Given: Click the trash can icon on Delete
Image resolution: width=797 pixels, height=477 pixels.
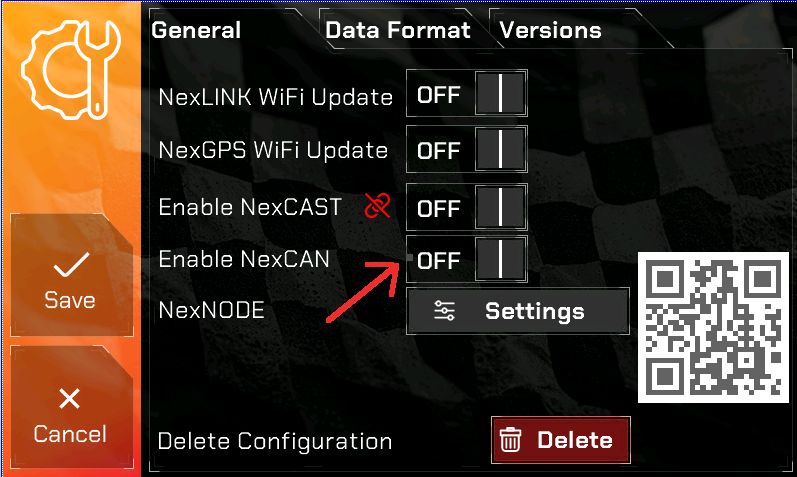Looking at the screenshot, I should point(510,440).
